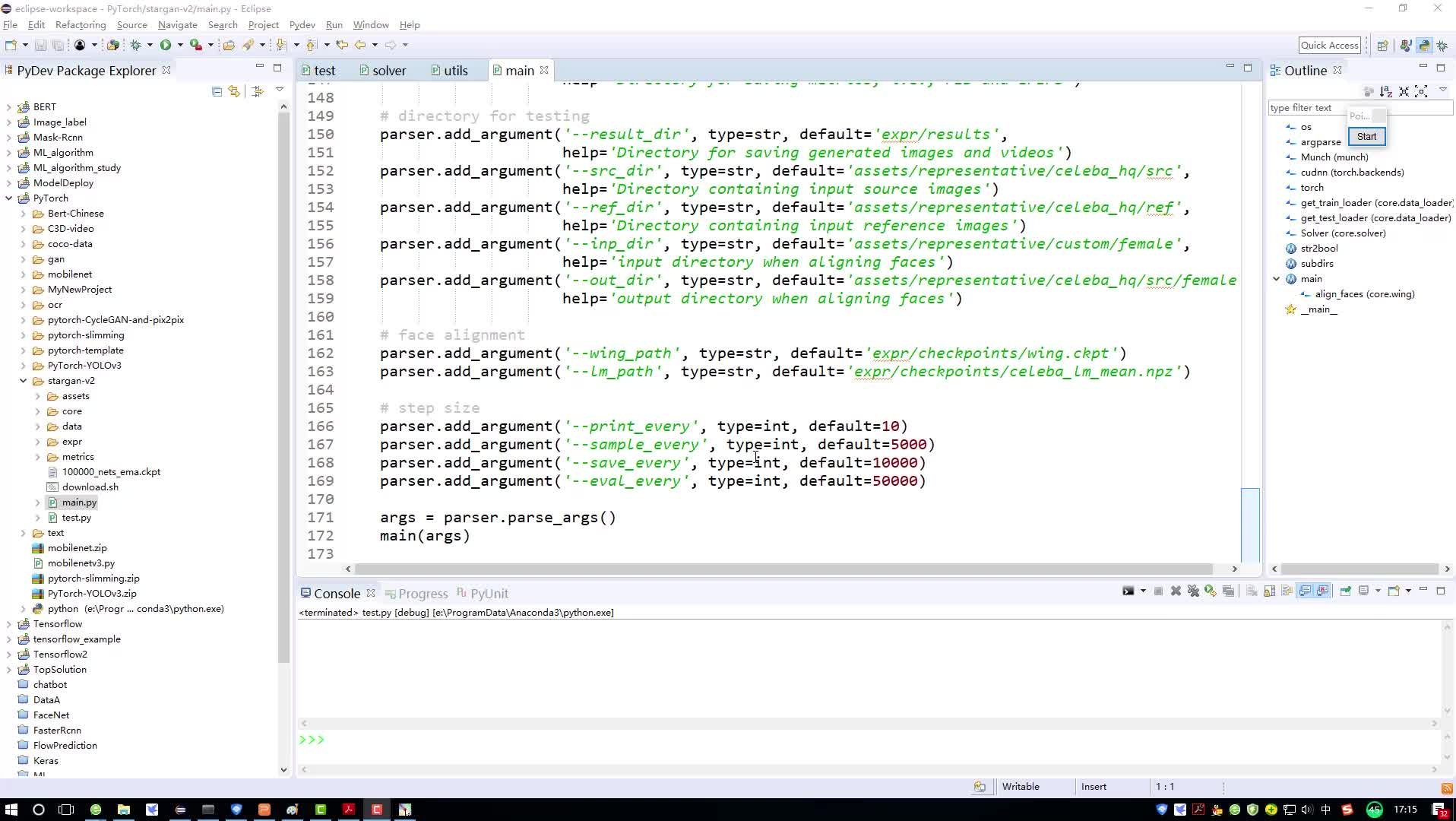Pin the Console view
Image resolution: width=1456 pixels, height=821 pixels.
pos(1346,591)
